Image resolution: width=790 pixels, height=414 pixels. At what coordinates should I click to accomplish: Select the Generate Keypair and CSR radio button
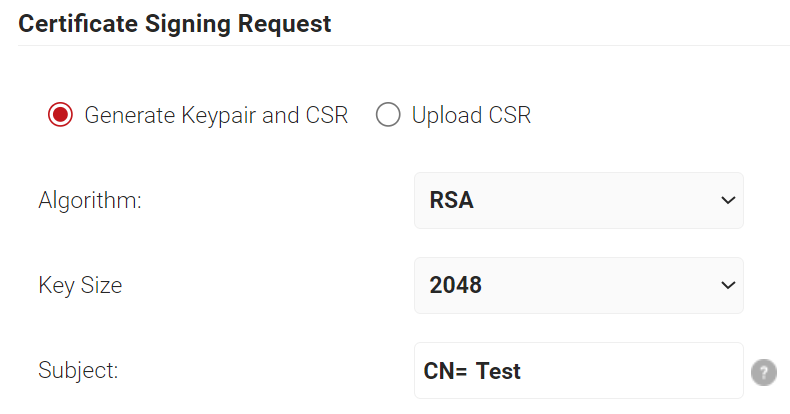(60, 115)
